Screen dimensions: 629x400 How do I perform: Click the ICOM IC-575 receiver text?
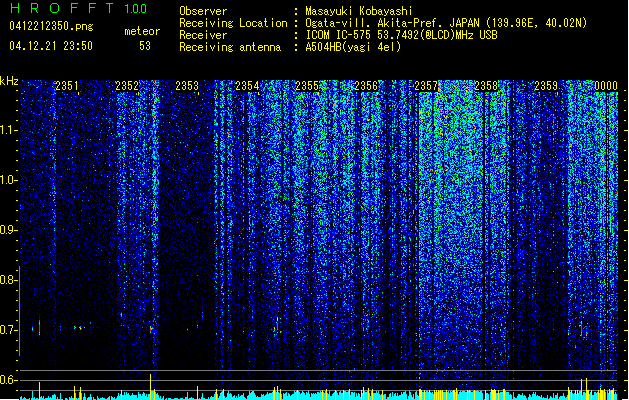tap(401, 35)
